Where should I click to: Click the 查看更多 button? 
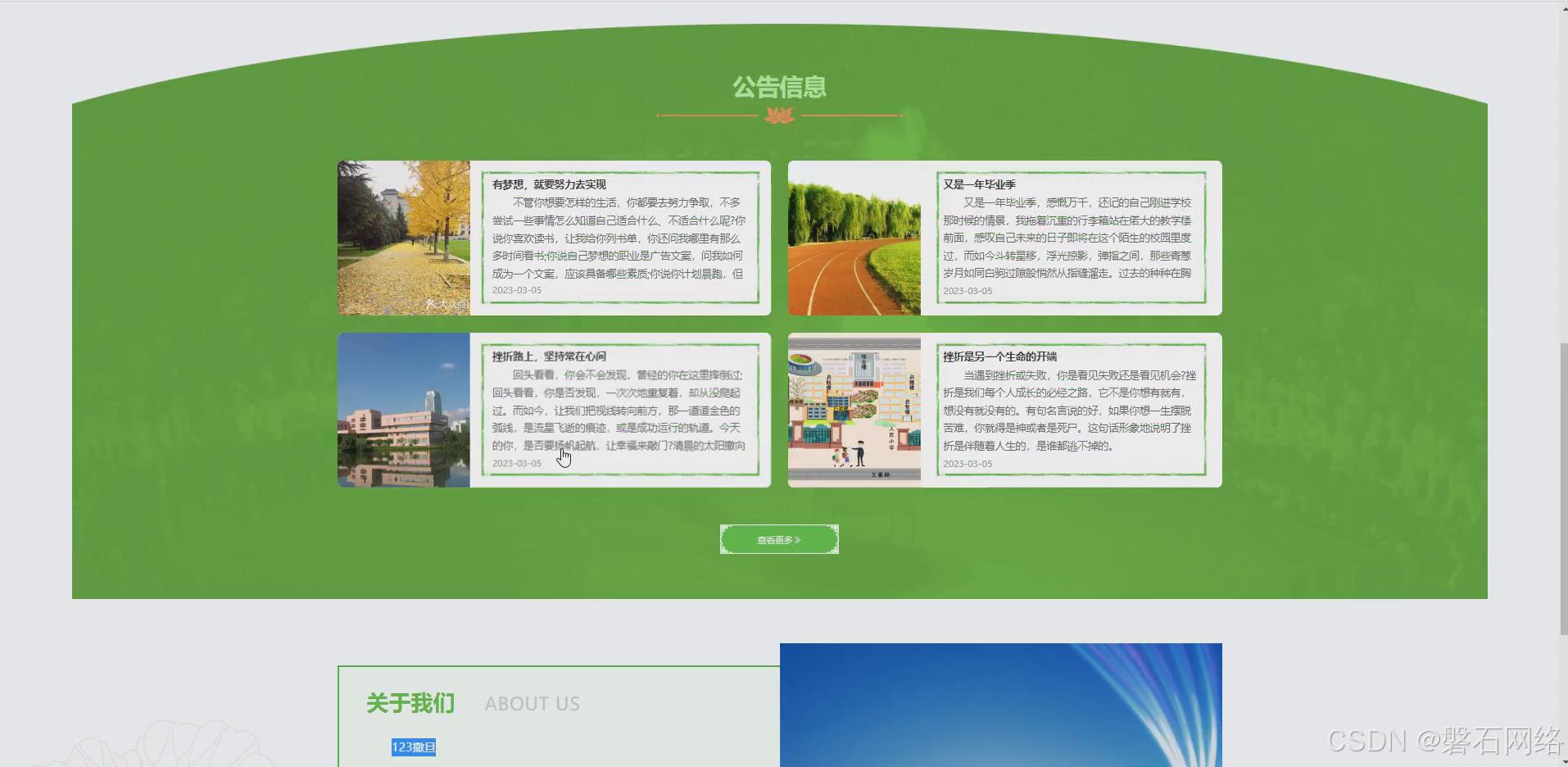pyautogui.click(x=778, y=539)
